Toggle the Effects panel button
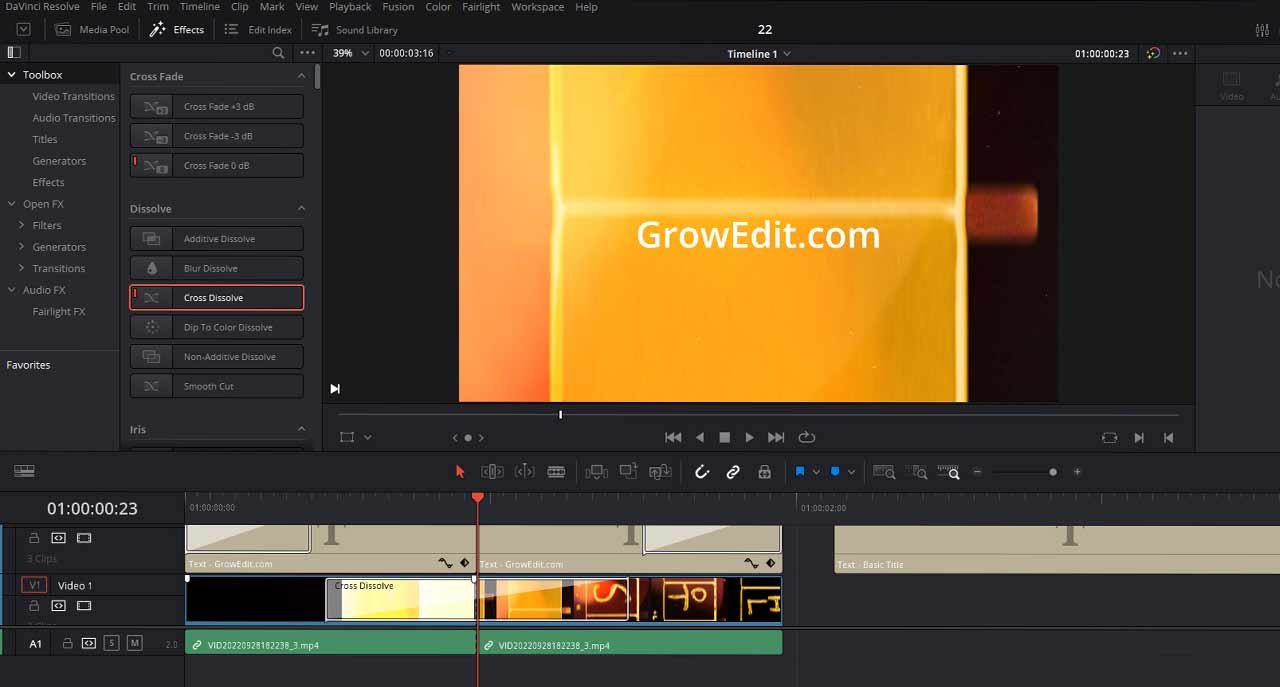The height and width of the screenshot is (687, 1280). point(177,29)
